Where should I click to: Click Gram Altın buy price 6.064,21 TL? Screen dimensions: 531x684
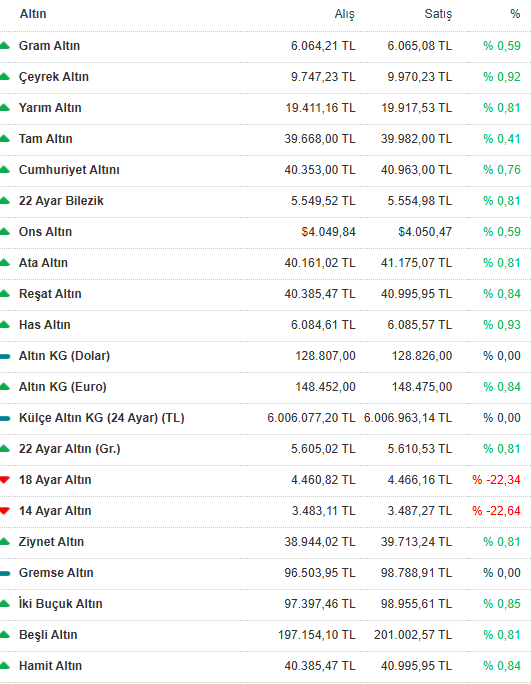point(323,46)
